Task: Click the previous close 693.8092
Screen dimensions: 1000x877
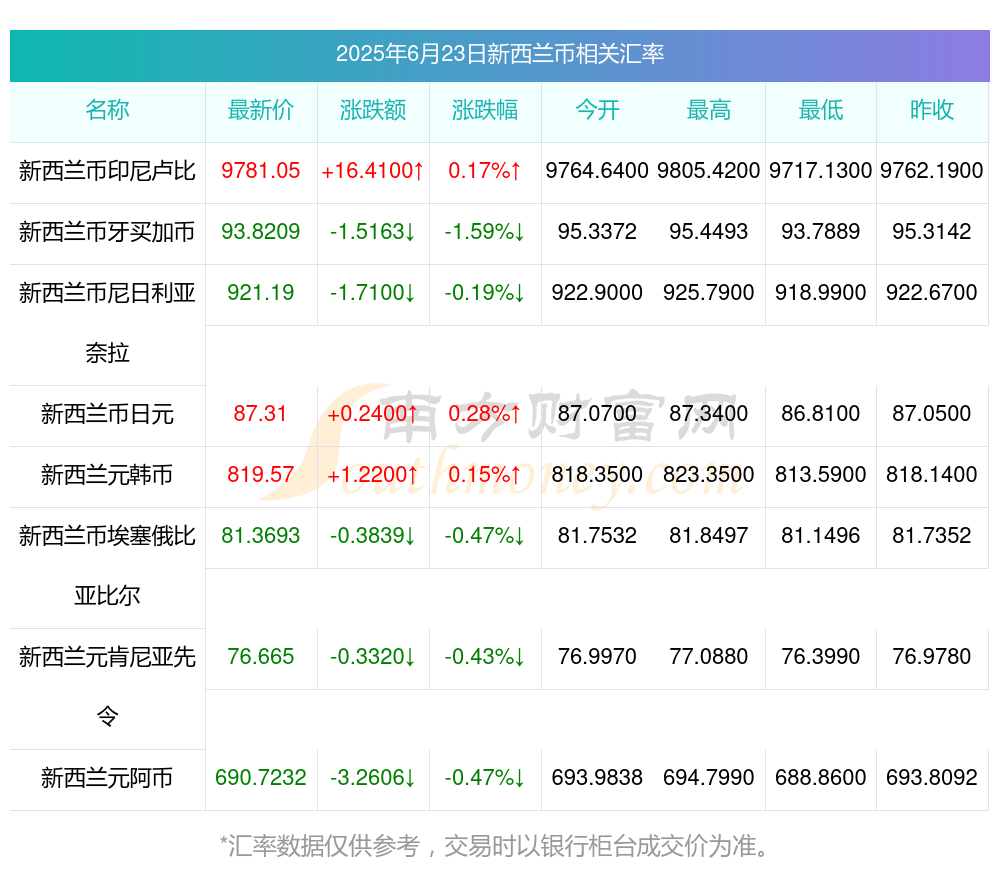Action: [932, 778]
